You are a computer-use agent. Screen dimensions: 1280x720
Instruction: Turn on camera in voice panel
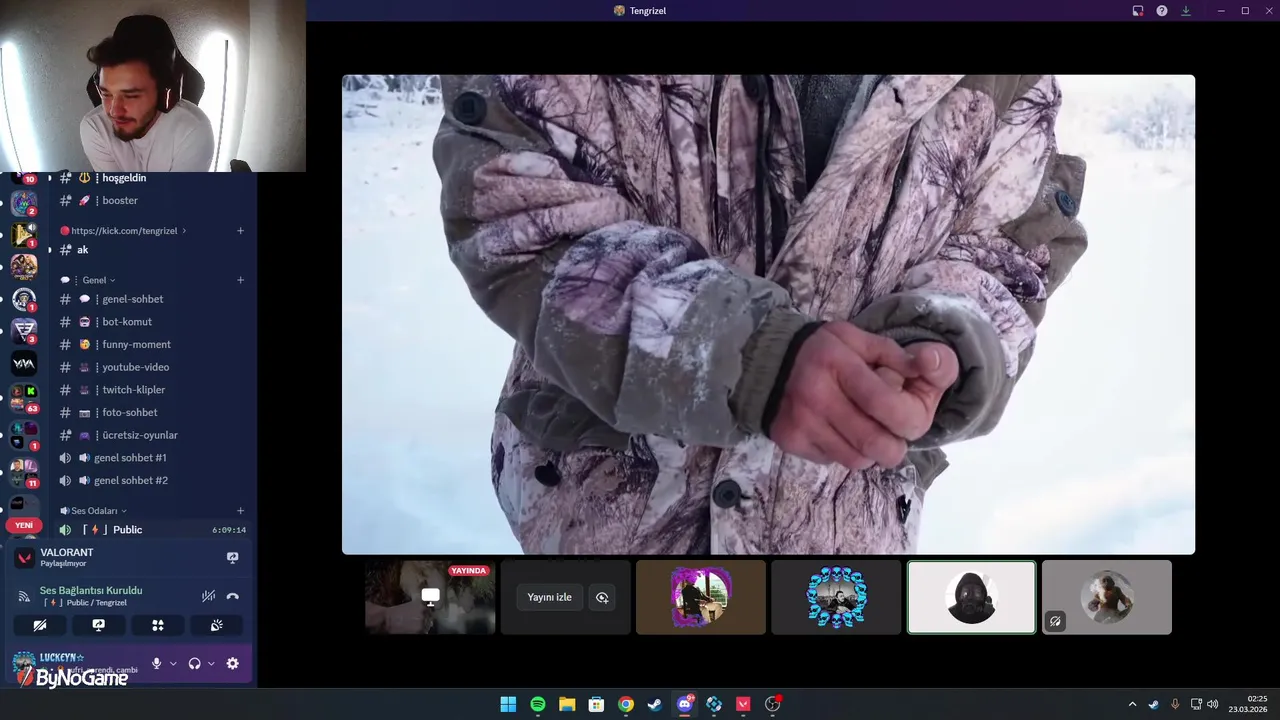coord(40,625)
